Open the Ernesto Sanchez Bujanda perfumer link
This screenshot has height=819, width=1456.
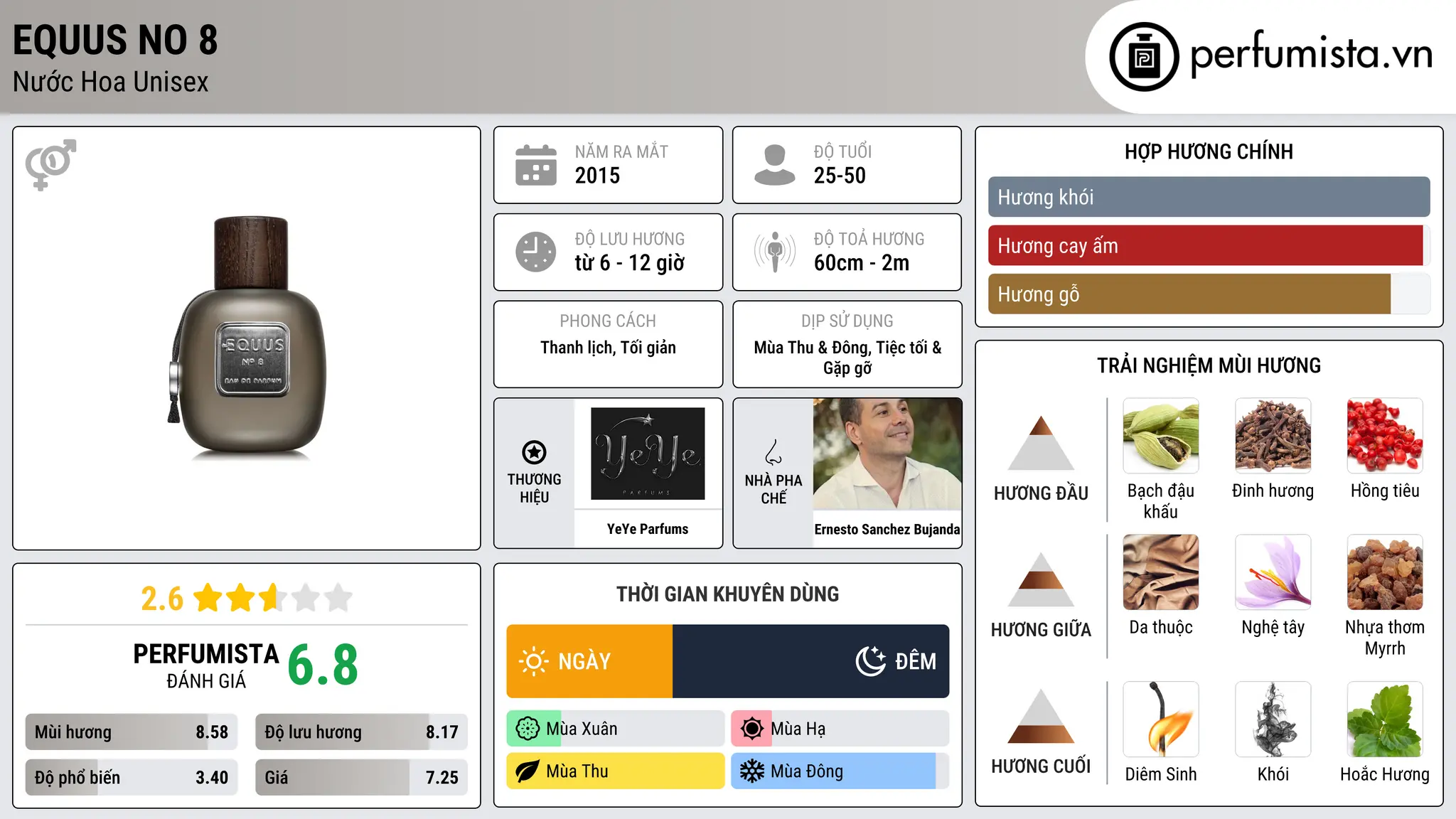887,529
